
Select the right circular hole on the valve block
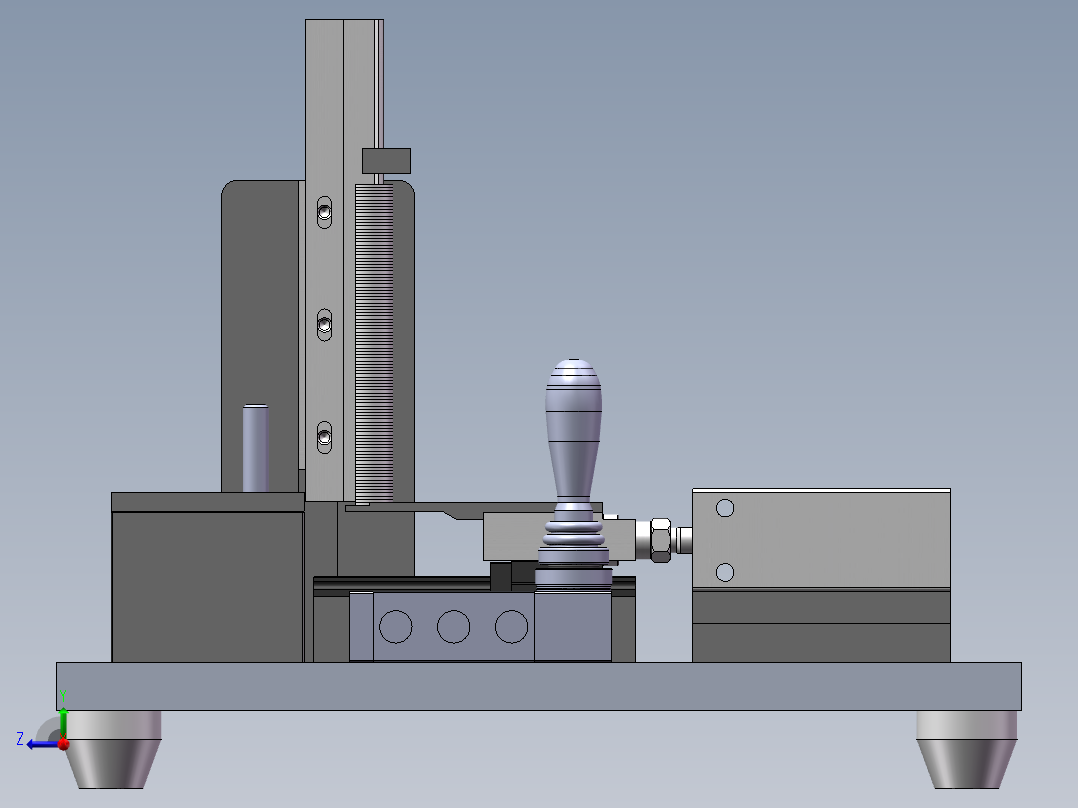click(512, 626)
